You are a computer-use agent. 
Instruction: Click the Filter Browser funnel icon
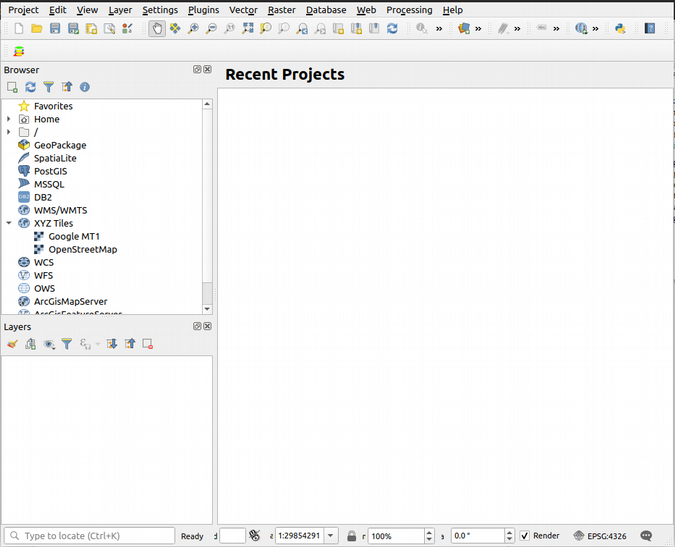coord(48,88)
